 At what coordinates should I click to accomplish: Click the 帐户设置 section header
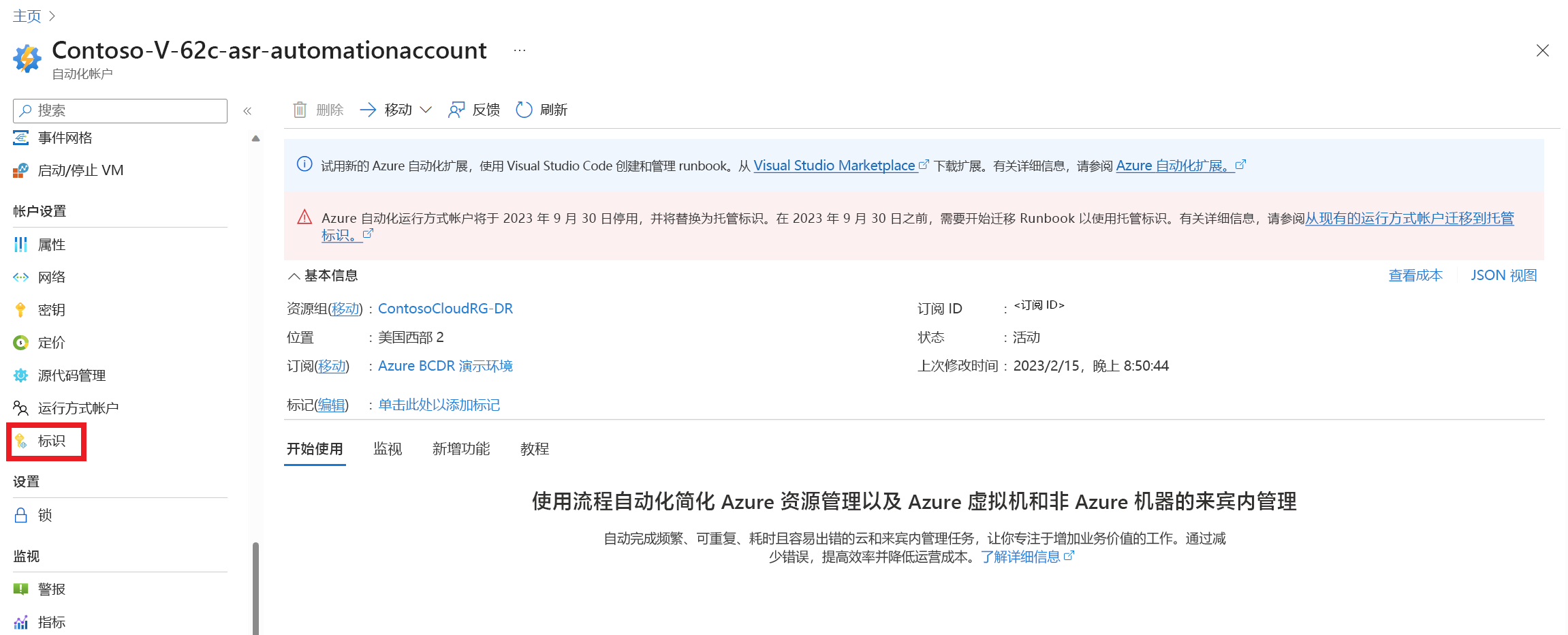pos(40,211)
